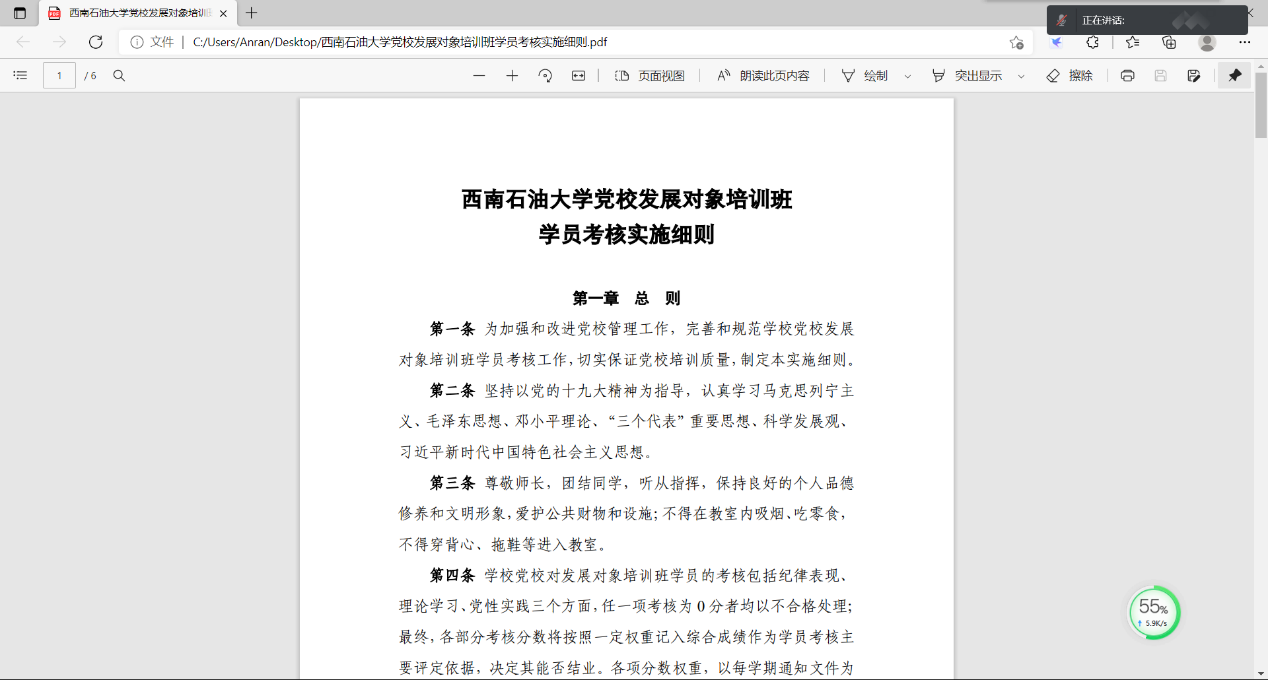Go back to previous page
This screenshot has width=1268, height=680.
point(23,42)
